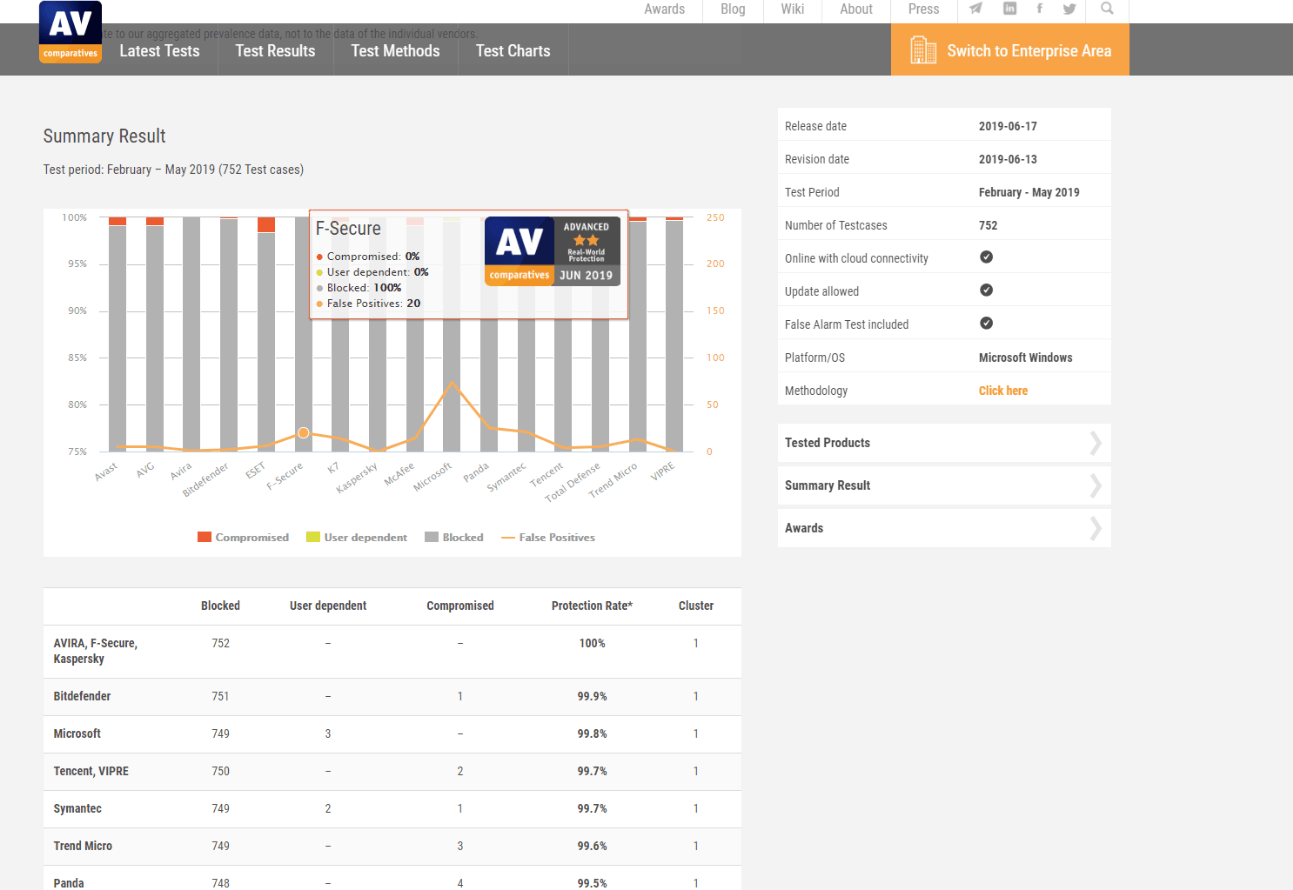Select the Bitdefender row name
1293x890 pixels.
tap(82, 696)
